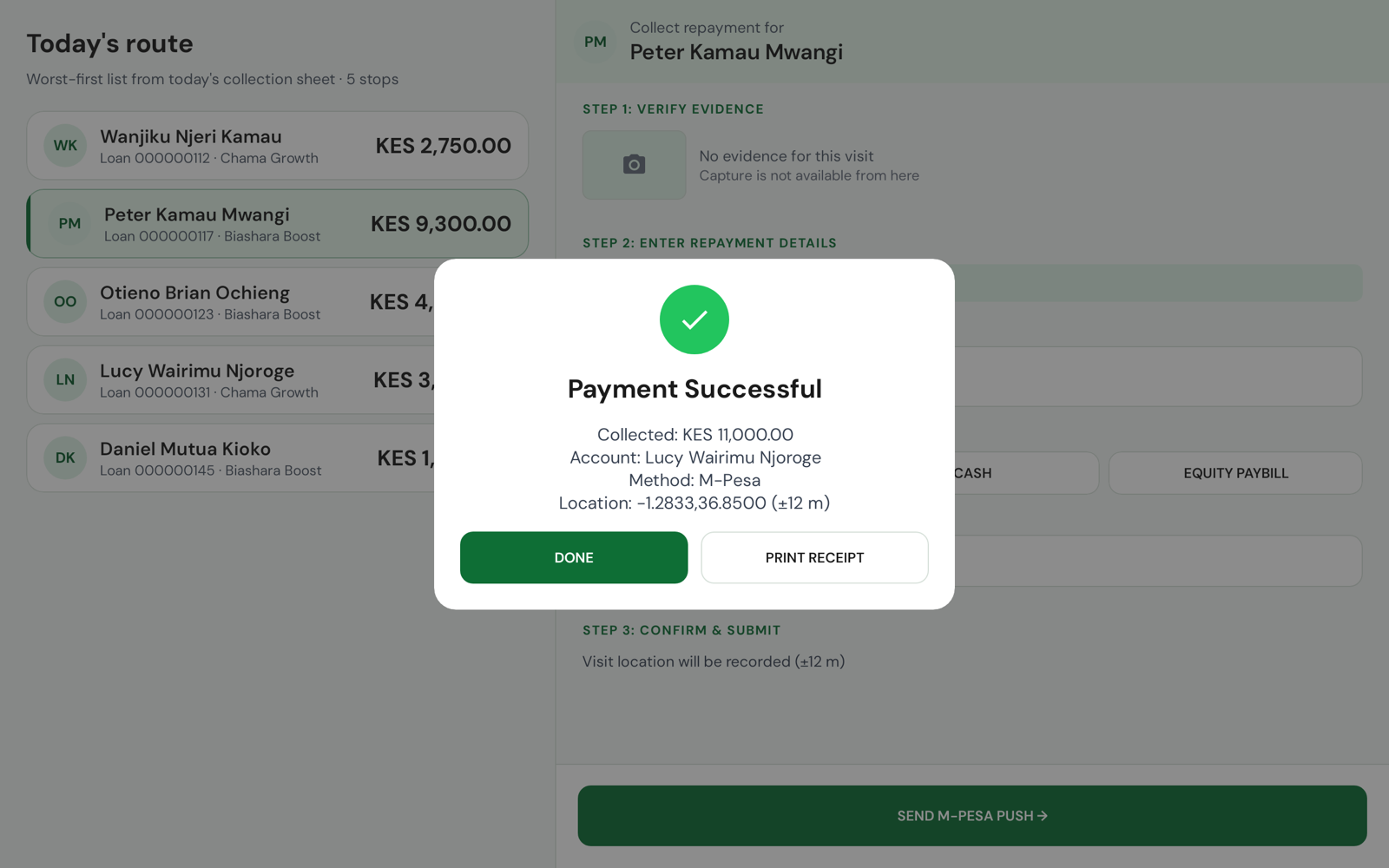Click the green success checkmark icon
This screenshot has height=868, width=1389.
694,319
